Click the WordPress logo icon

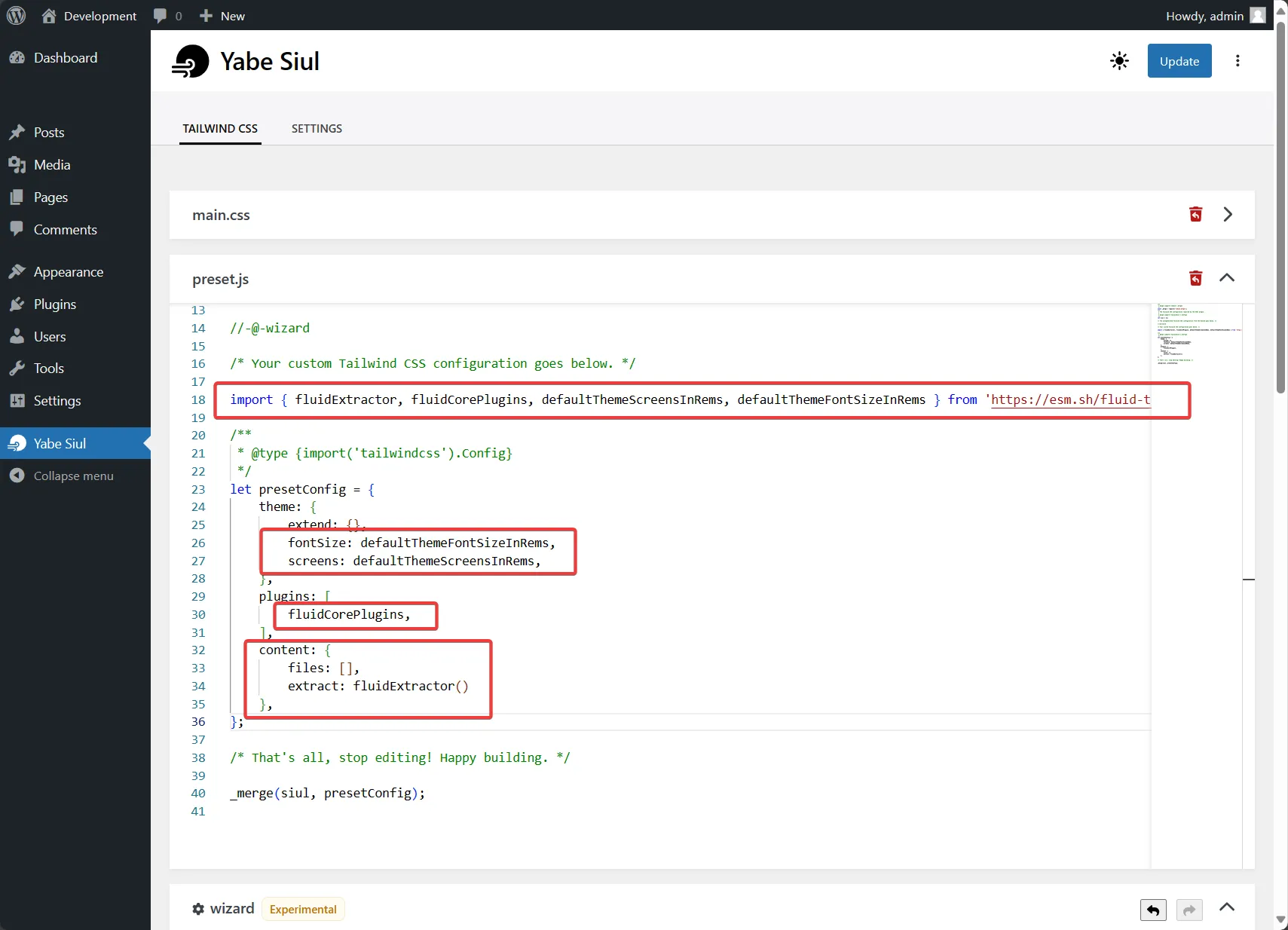pos(16,16)
